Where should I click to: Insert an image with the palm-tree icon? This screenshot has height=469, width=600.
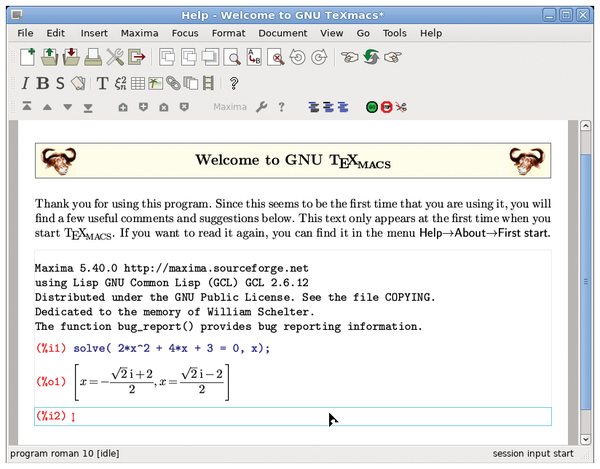(x=155, y=83)
